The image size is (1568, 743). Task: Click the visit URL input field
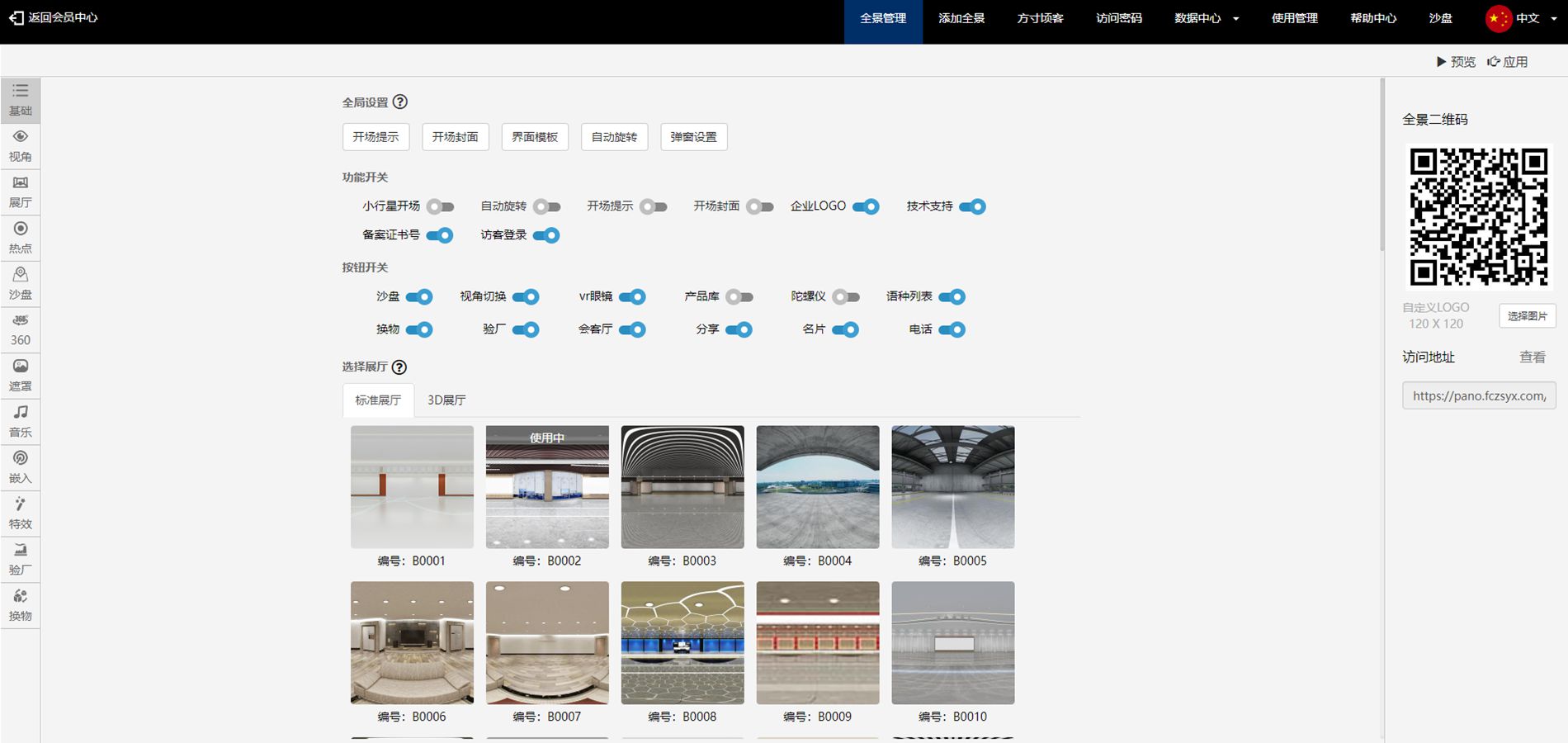(x=1479, y=396)
